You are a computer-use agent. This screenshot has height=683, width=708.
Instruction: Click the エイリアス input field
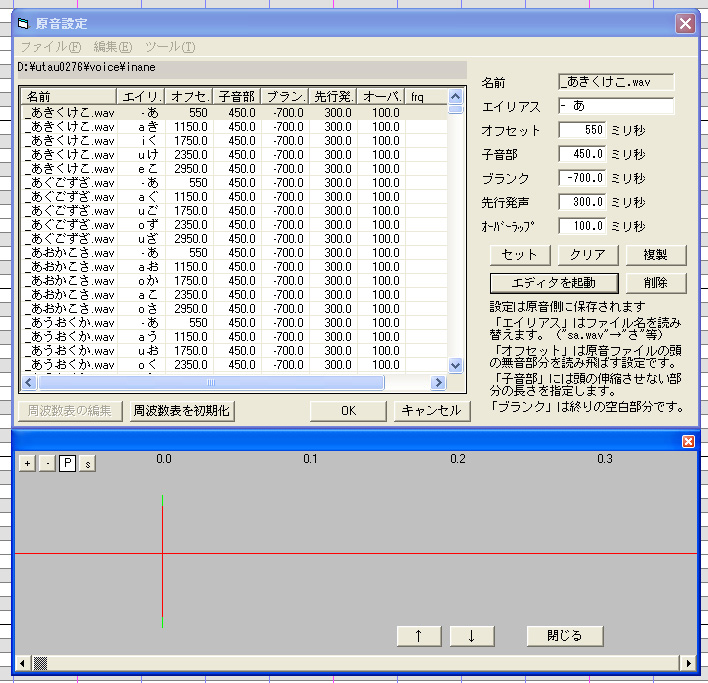tap(616, 106)
